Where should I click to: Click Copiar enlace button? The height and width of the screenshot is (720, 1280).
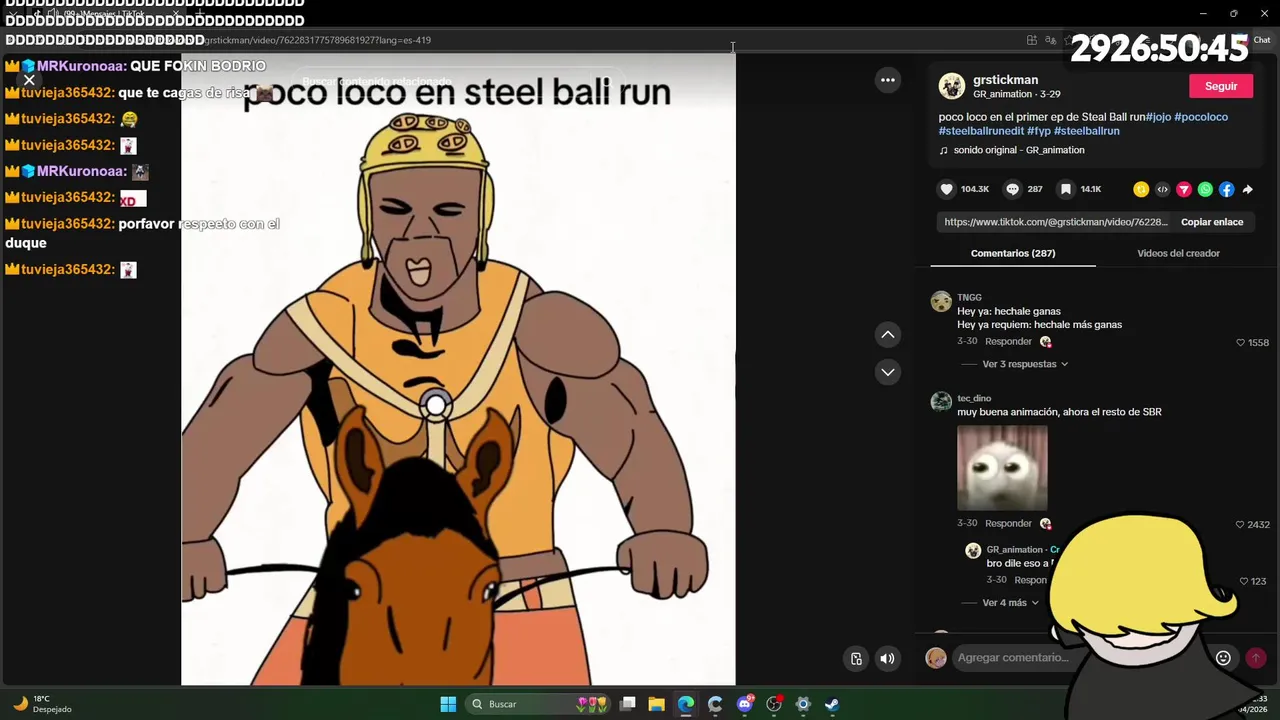pos(1212,222)
